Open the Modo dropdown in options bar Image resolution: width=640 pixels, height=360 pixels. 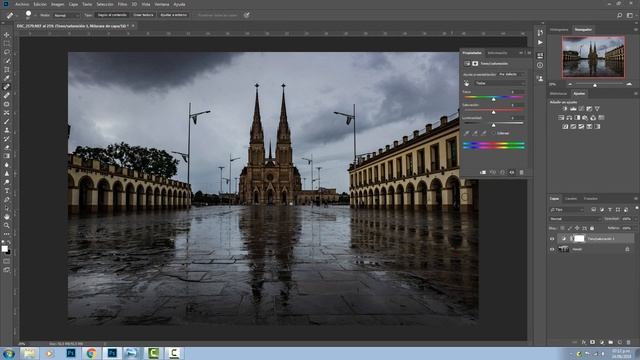tap(67, 15)
